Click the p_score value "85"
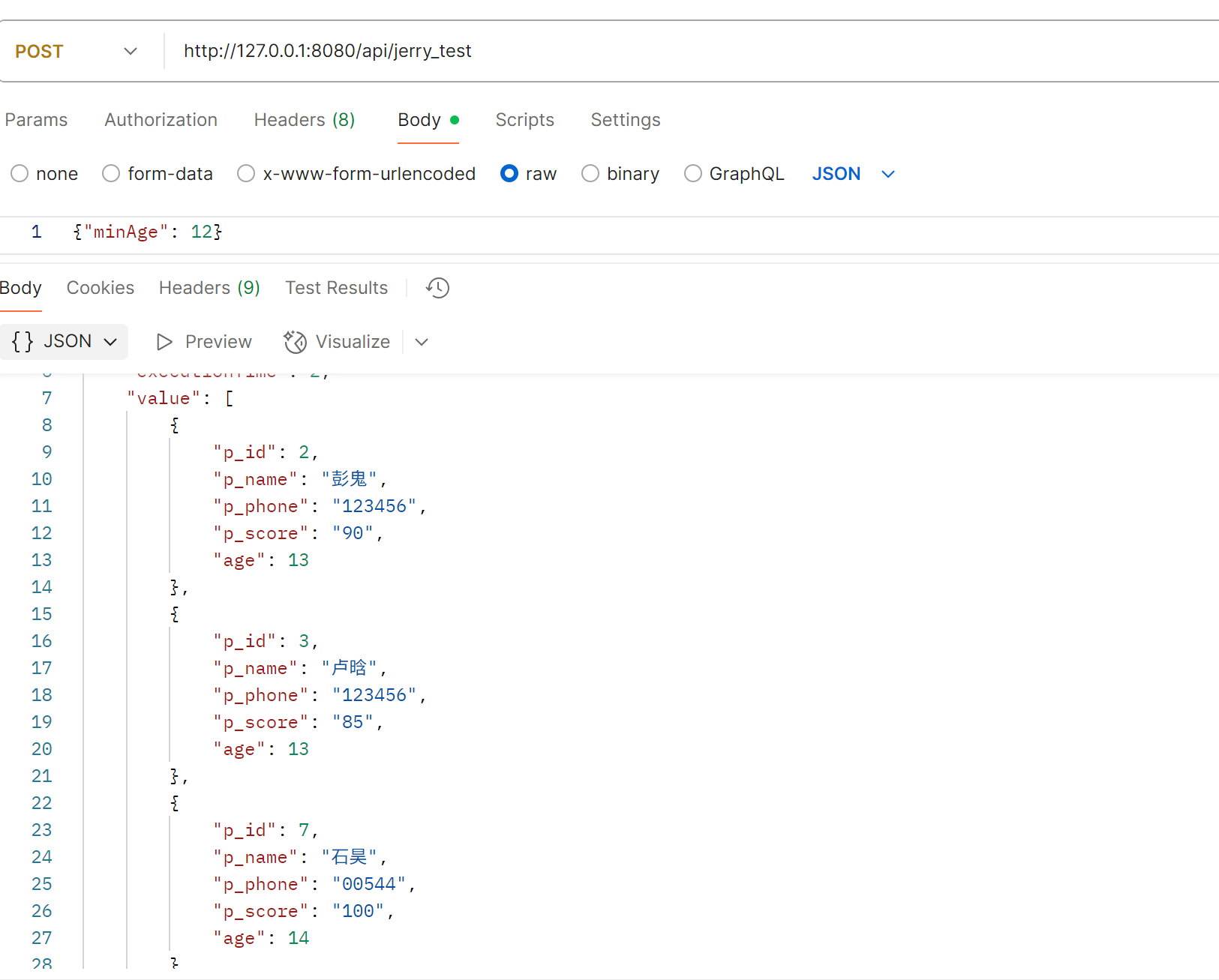The image size is (1219, 980). 353,722
